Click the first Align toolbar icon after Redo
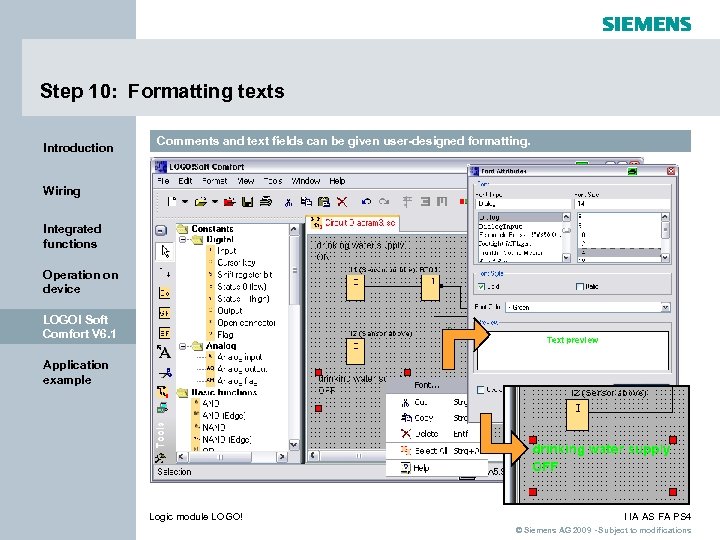 (407, 202)
